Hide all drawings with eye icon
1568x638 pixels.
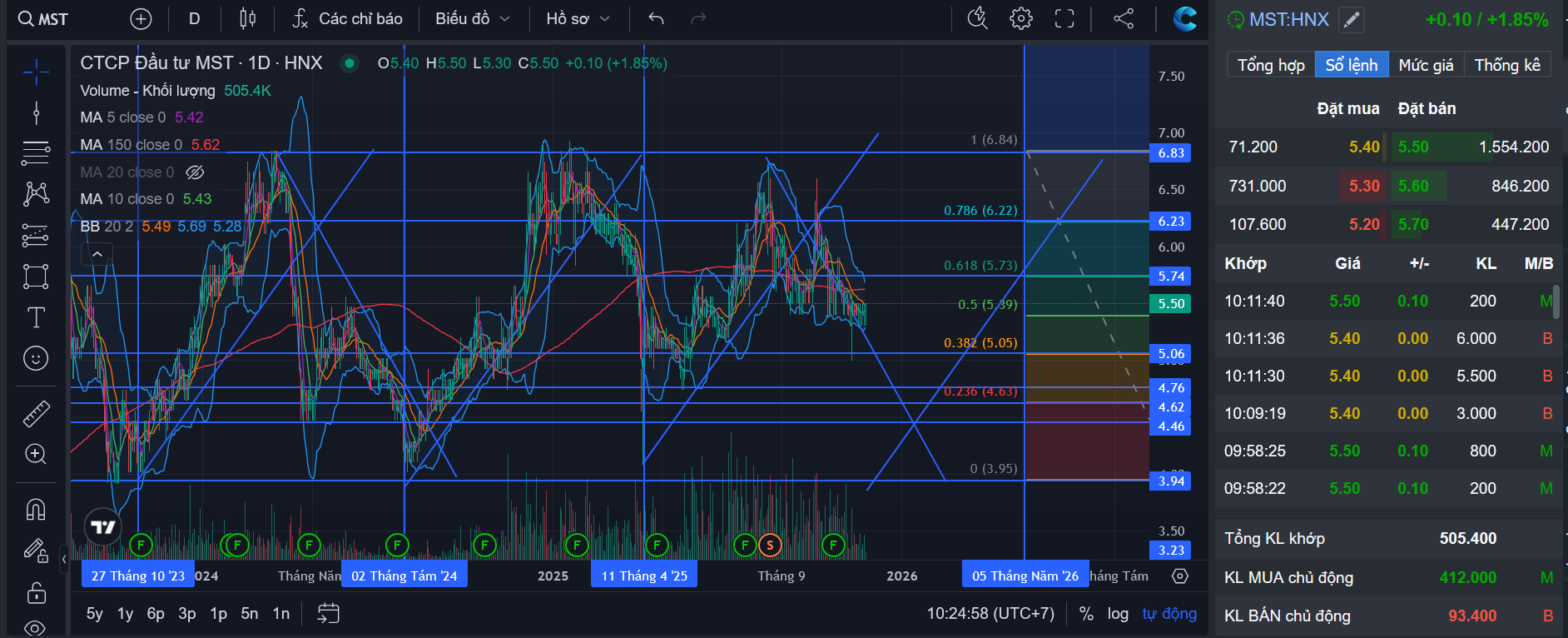[36, 627]
